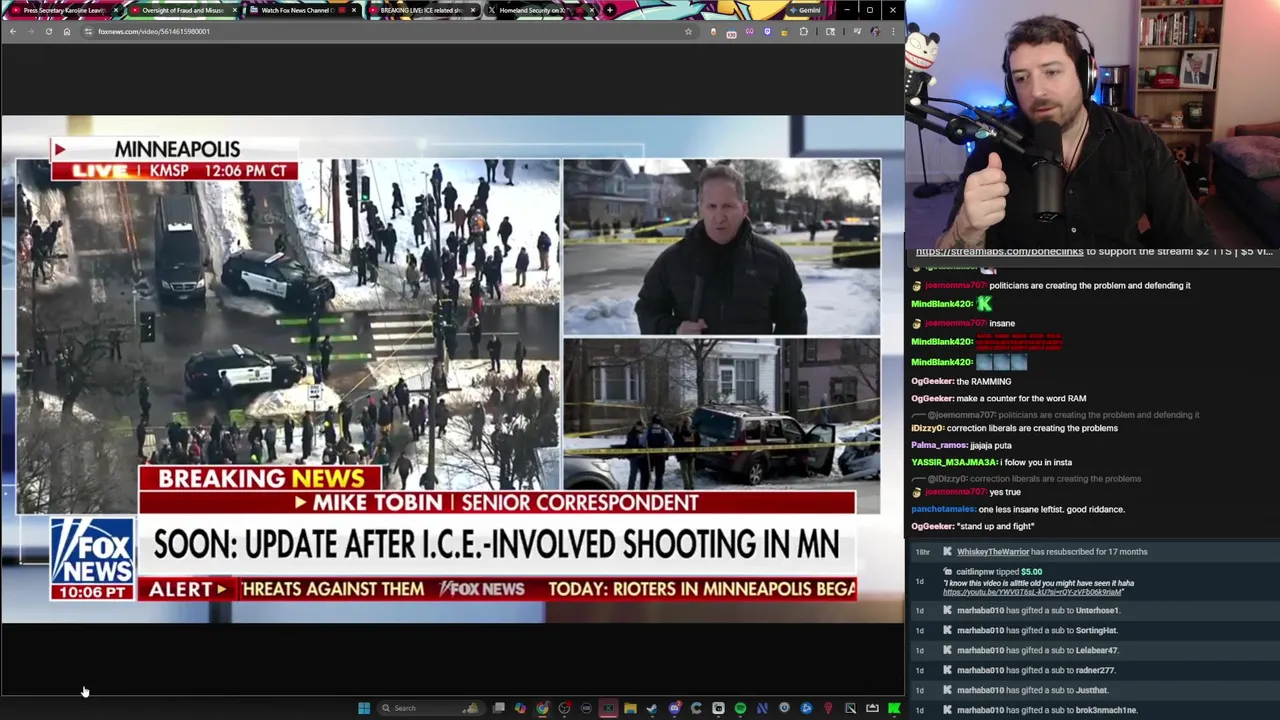Open the Windows Start menu
This screenshot has width=1280, height=720.
364,708
